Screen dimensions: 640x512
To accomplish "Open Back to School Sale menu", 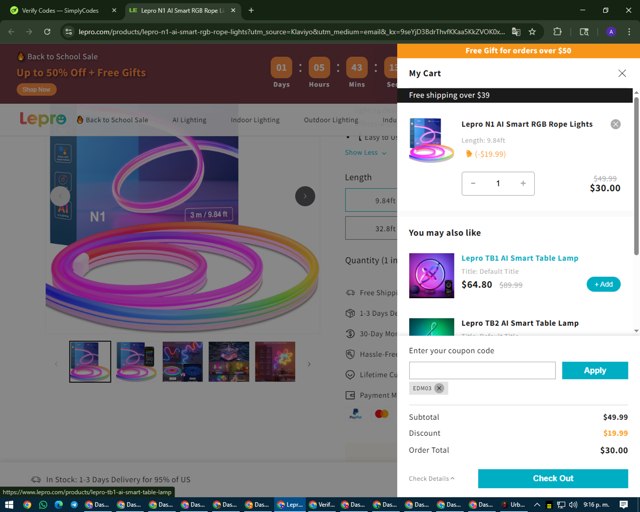I will point(112,120).
